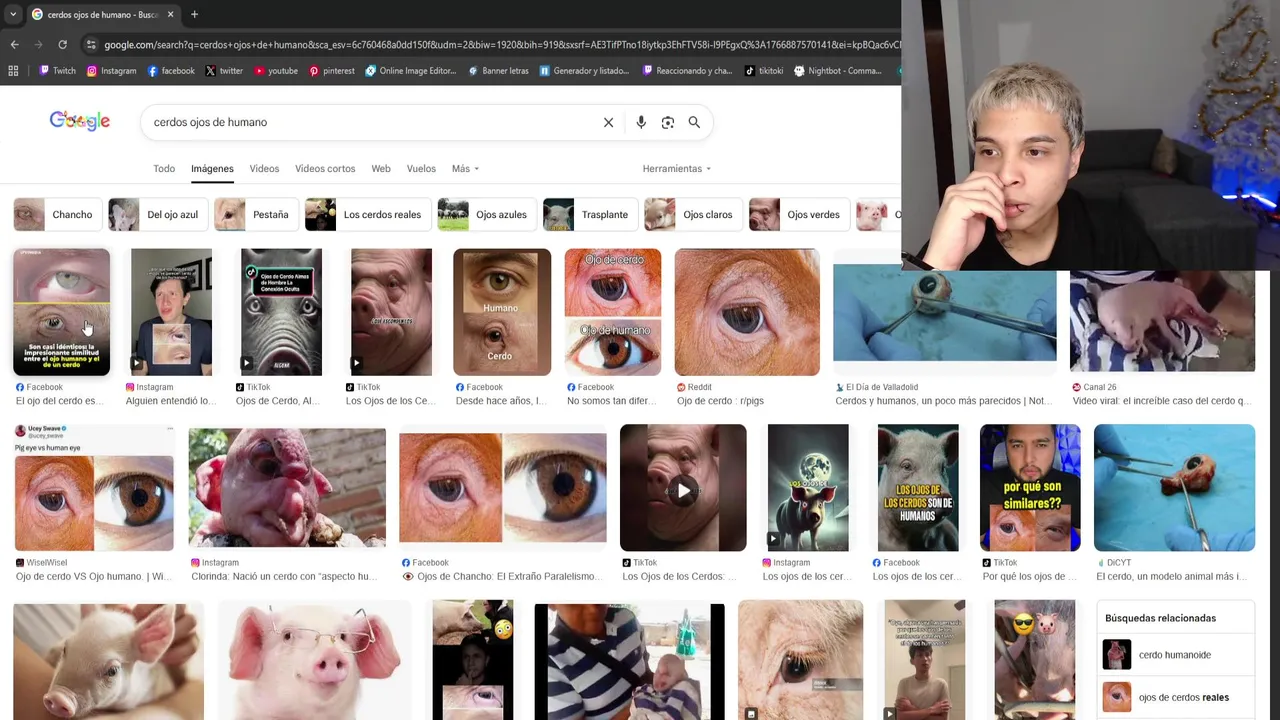The width and height of the screenshot is (1280, 720).
Task: Open the tab search dropdown arrow
Action: (x=13, y=14)
